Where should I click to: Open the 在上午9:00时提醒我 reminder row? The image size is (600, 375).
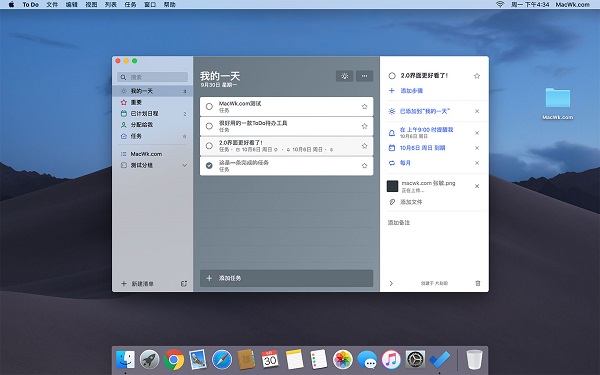pos(426,132)
